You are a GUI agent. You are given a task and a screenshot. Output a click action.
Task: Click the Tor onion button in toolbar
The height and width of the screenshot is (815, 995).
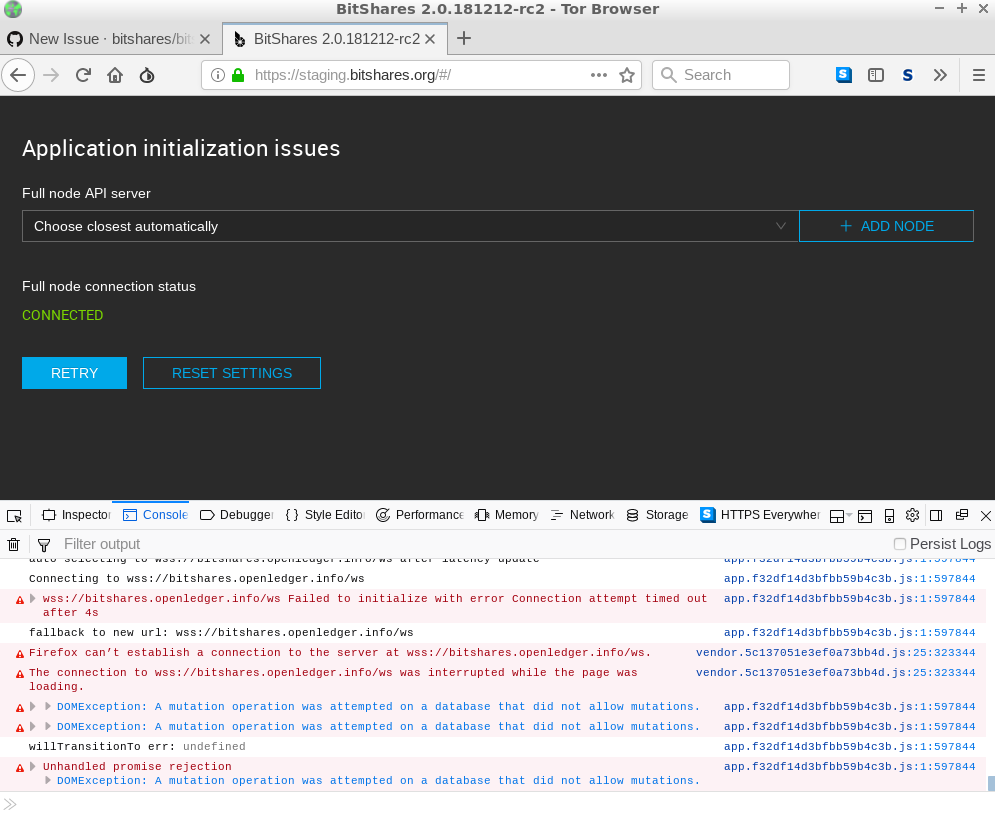[147, 76]
